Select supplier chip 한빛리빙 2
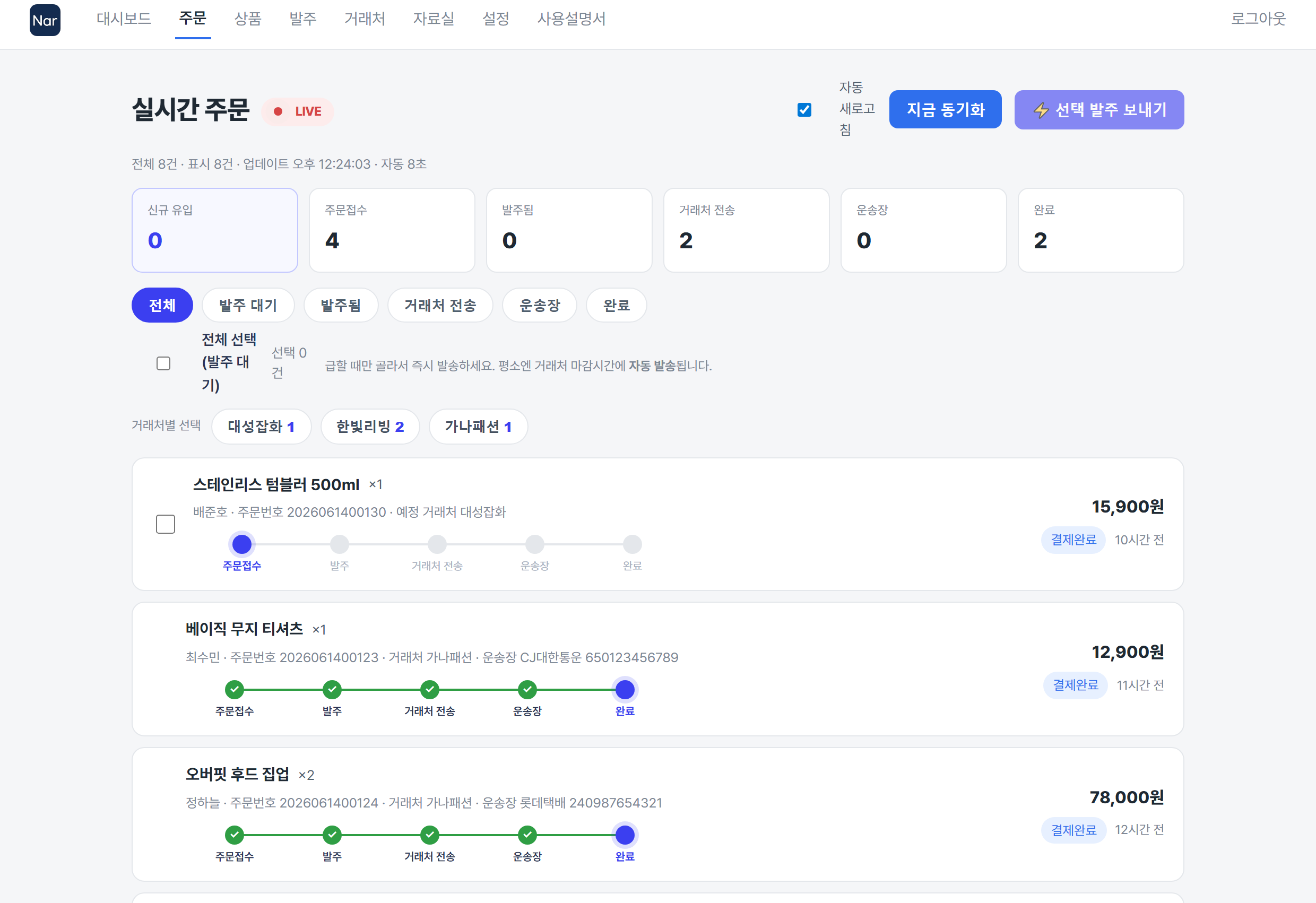1316x903 pixels. [x=370, y=427]
